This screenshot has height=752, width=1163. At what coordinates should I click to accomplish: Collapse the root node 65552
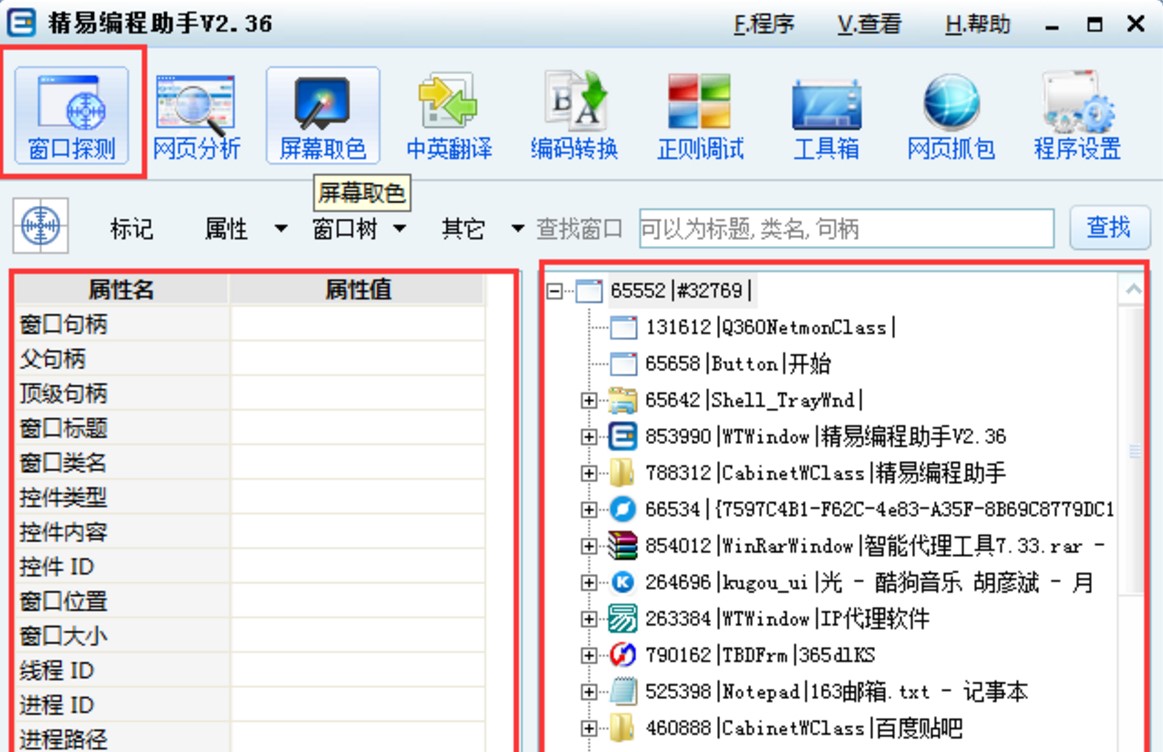pyautogui.click(x=554, y=291)
